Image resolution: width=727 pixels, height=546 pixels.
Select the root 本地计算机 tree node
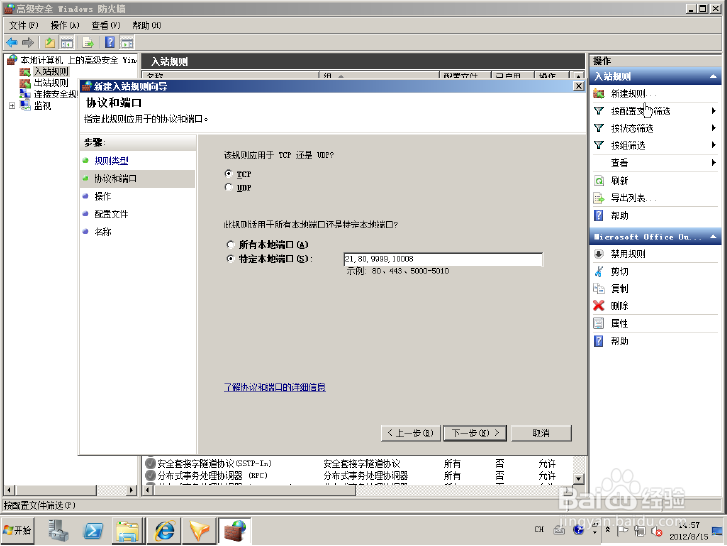[x=78, y=60]
